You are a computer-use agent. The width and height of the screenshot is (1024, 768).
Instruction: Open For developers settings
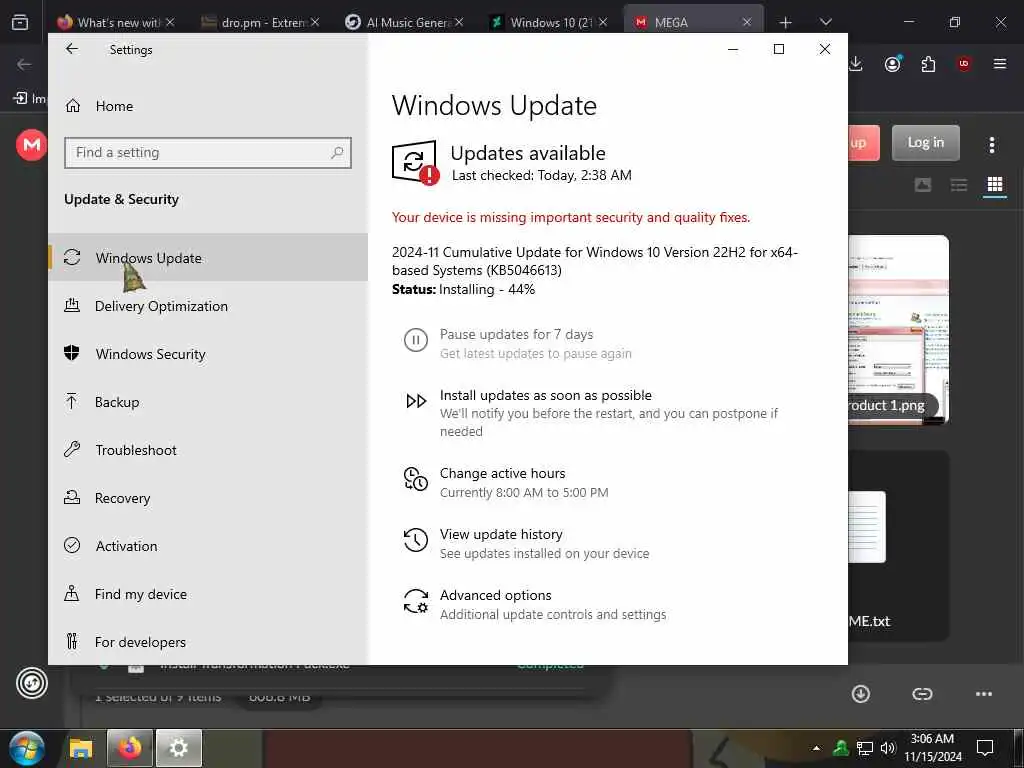coord(208,641)
